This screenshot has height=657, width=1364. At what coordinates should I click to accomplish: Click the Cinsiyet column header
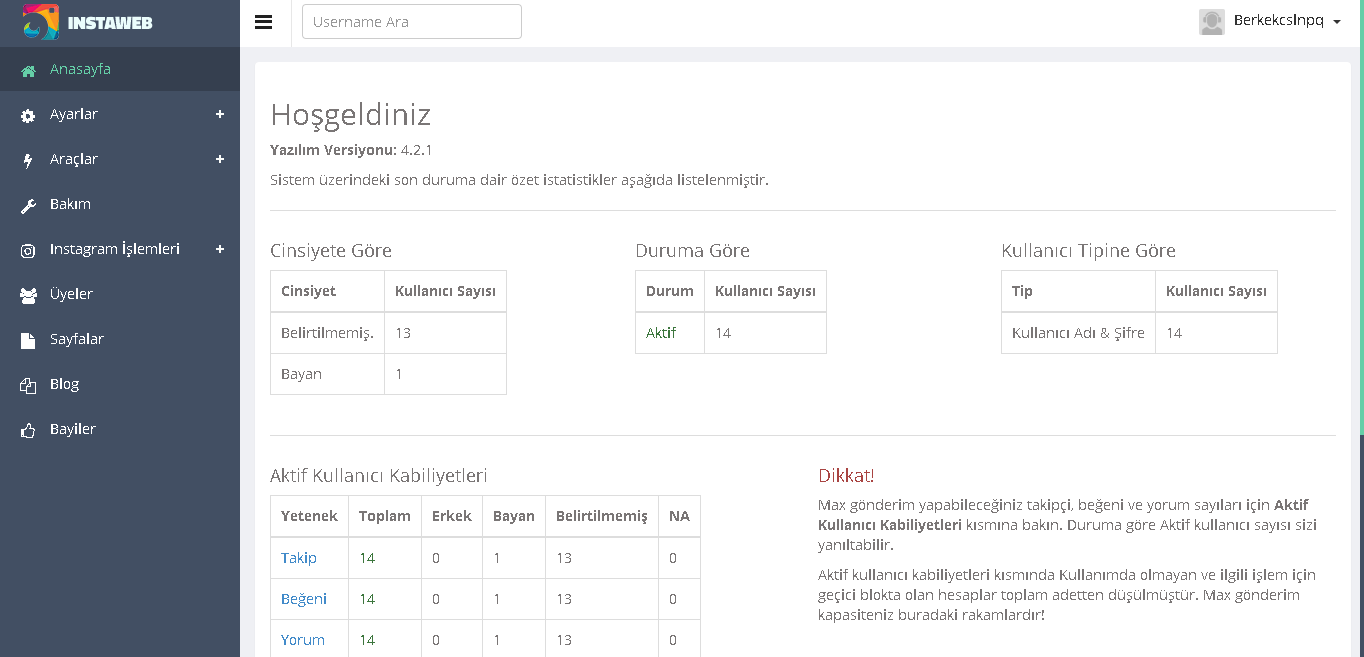pos(328,291)
